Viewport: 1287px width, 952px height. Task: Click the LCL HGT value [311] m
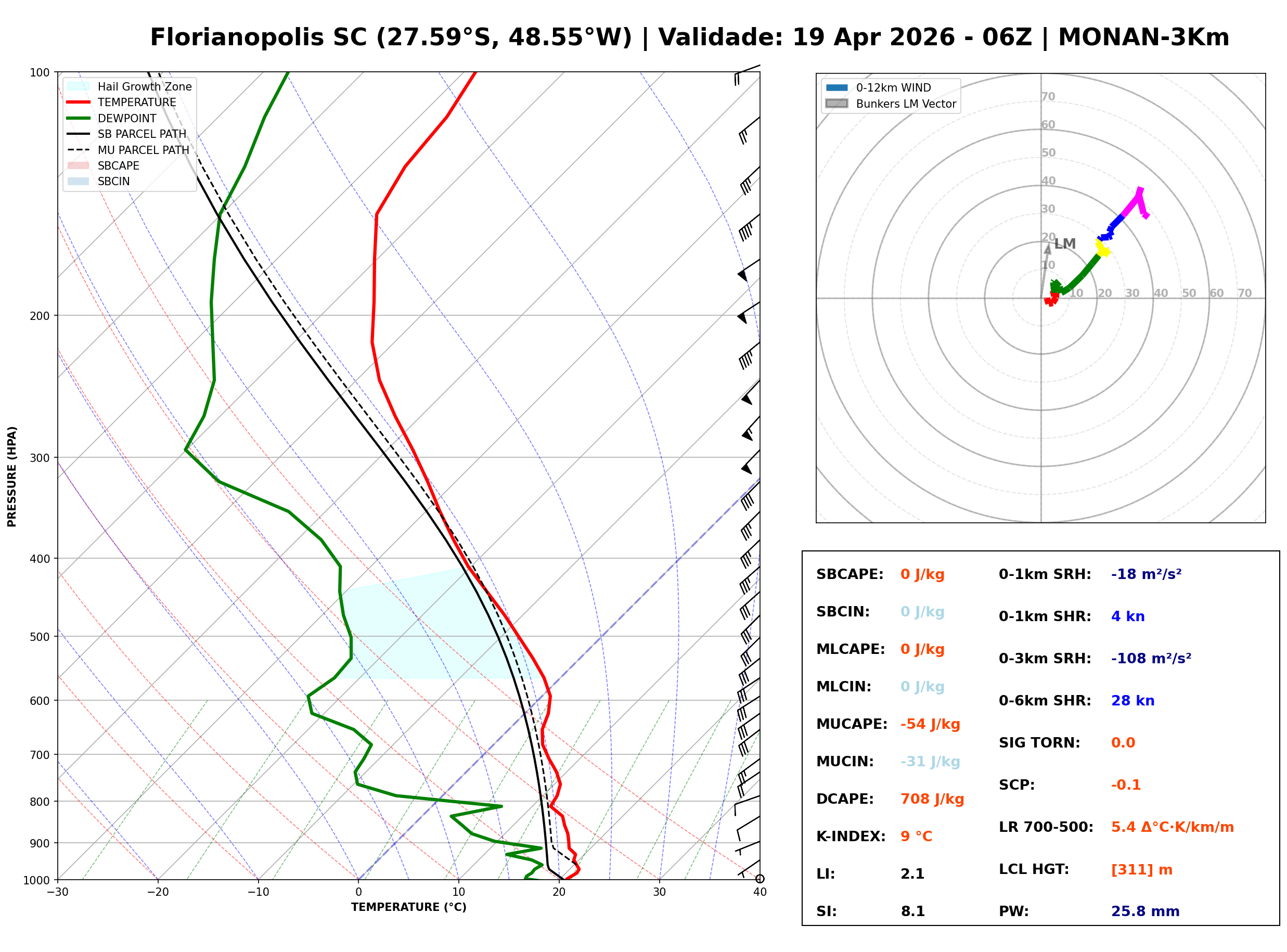(x=1142, y=870)
